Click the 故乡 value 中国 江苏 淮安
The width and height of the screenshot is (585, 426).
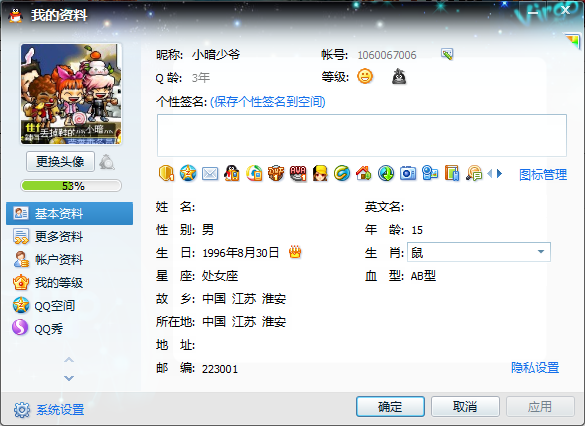[x=244, y=299]
